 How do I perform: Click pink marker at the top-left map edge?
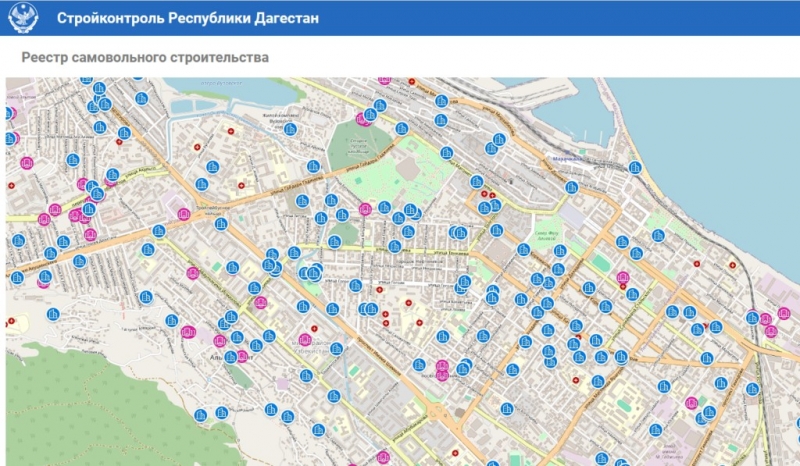[x=10, y=113]
